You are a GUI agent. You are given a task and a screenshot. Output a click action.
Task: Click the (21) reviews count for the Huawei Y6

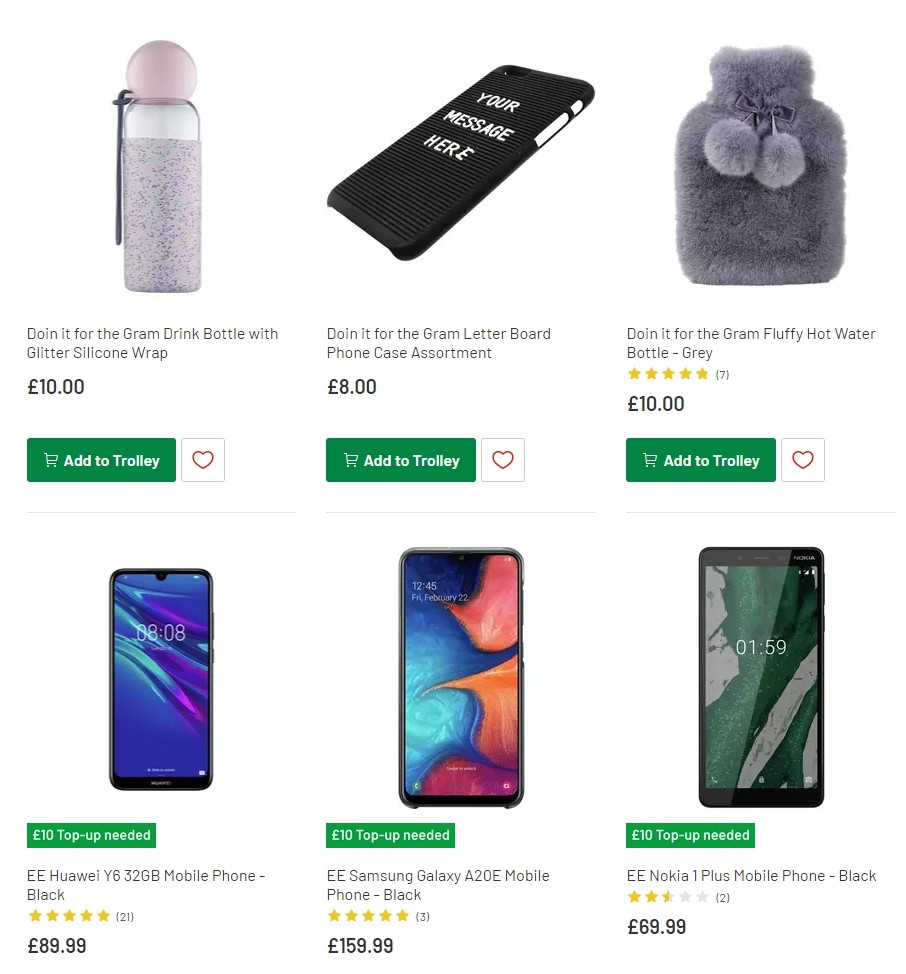(125, 916)
